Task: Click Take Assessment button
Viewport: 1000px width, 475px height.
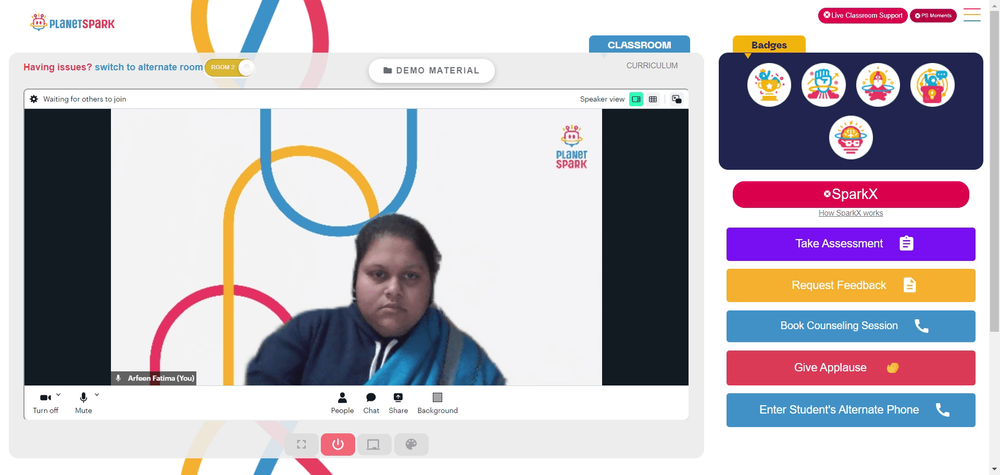Action: 851,244
